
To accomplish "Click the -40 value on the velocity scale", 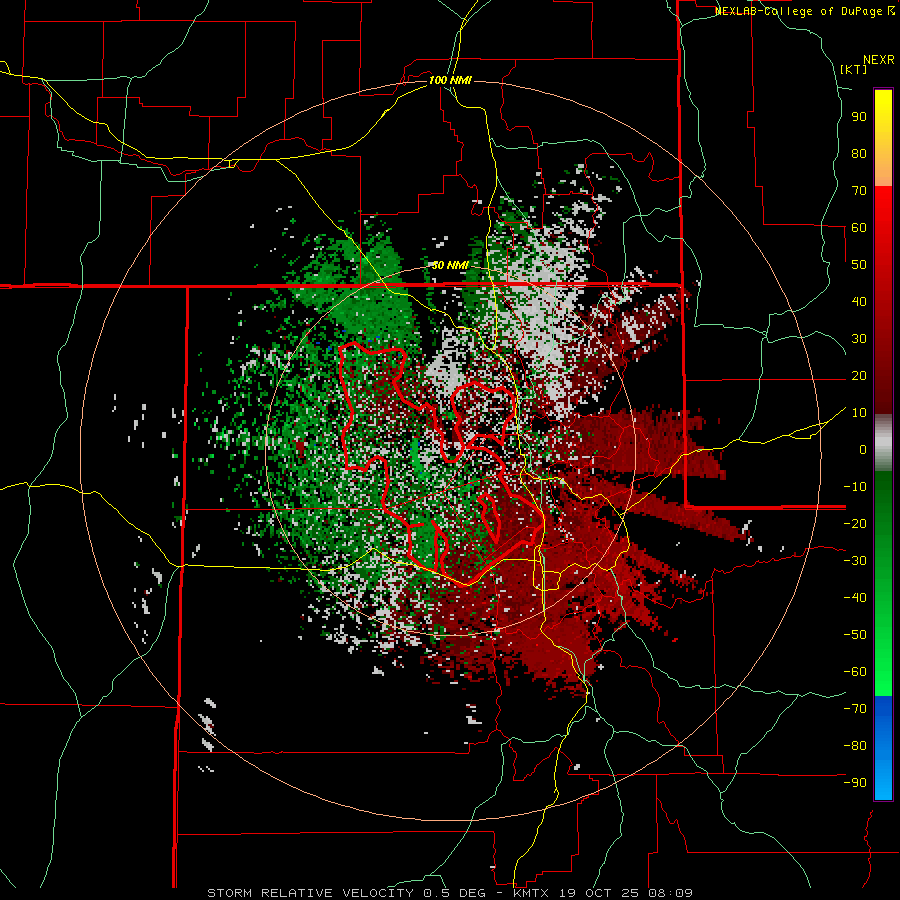I will 855,598.
